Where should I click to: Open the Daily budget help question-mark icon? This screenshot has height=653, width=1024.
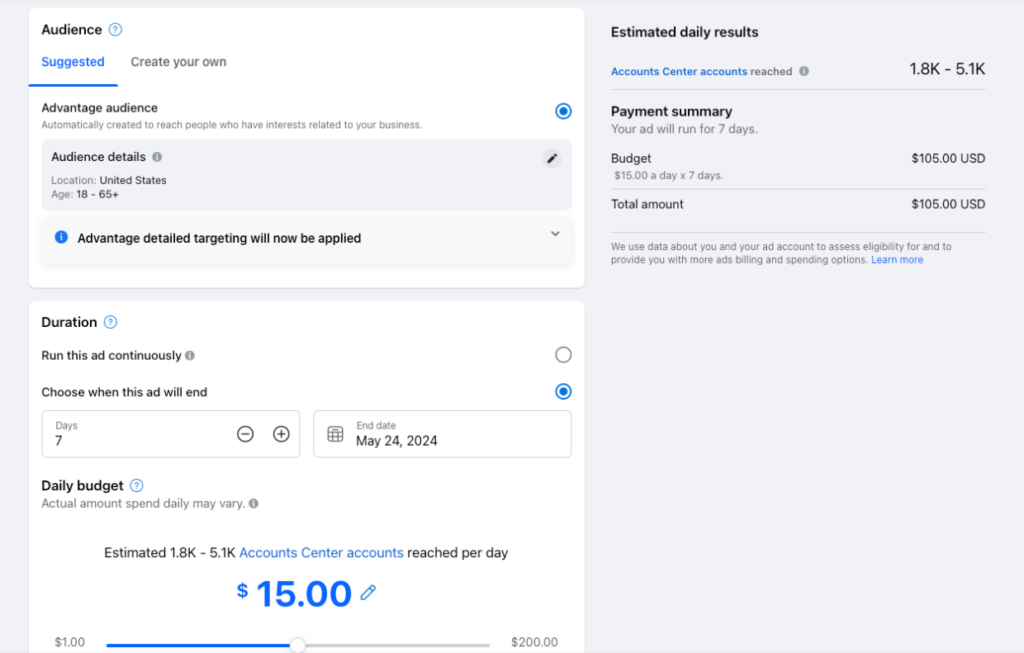(x=136, y=485)
